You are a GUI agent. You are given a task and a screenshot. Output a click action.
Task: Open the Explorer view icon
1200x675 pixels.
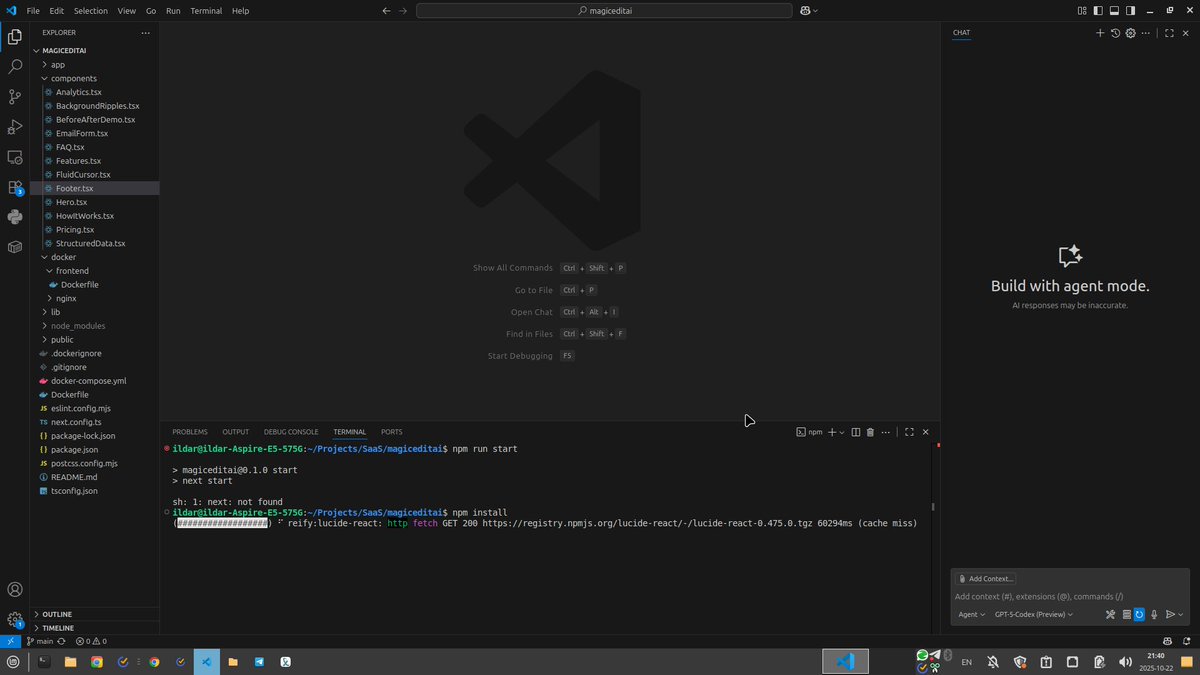(14, 37)
